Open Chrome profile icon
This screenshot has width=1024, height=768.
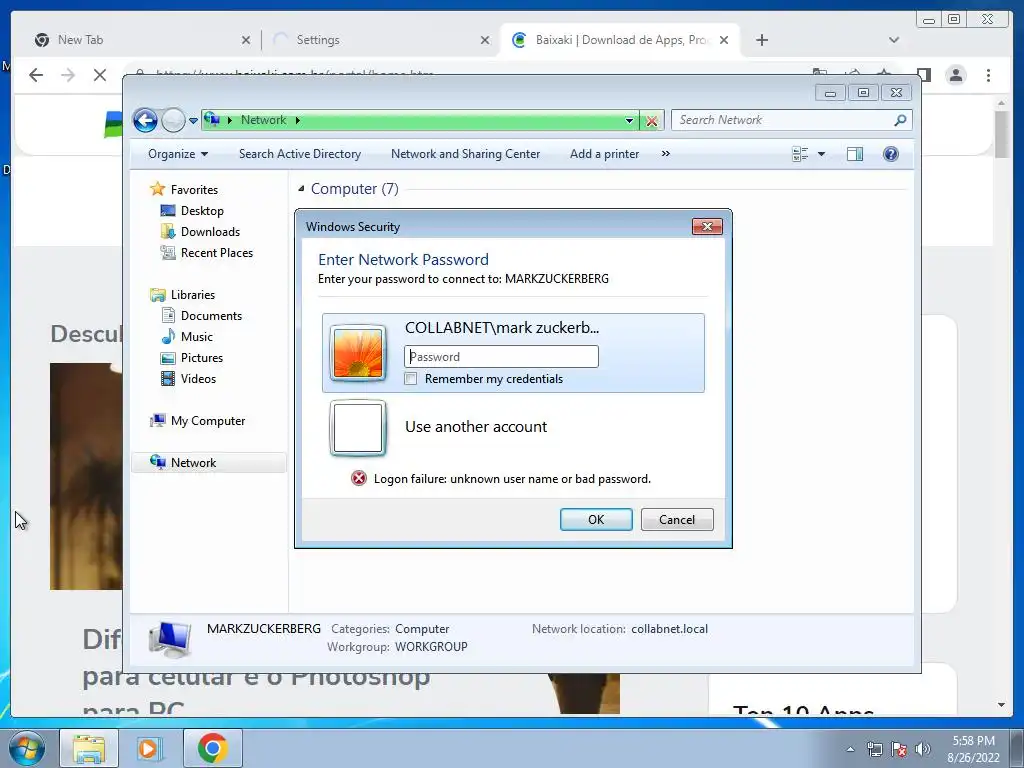pyautogui.click(x=956, y=75)
